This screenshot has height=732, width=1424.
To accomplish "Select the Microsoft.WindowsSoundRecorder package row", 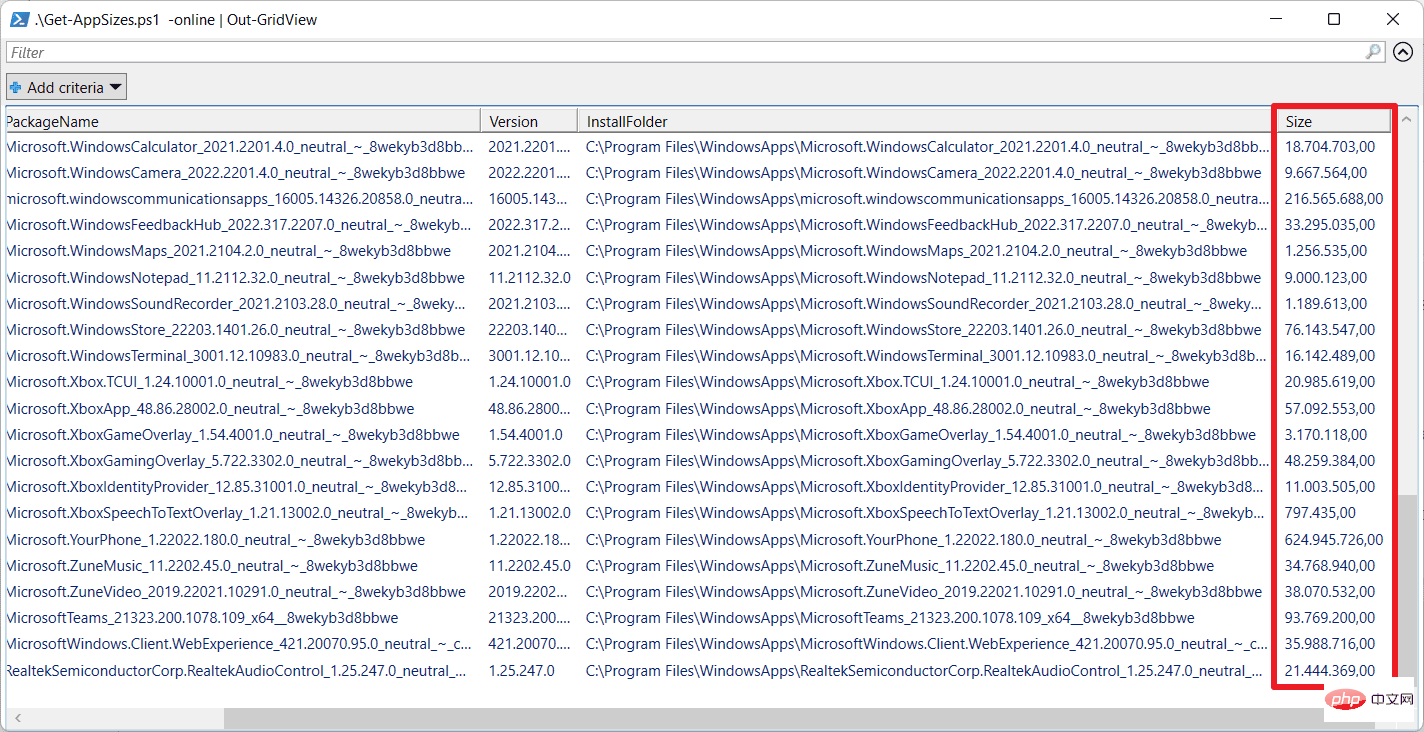I will tap(700, 303).
